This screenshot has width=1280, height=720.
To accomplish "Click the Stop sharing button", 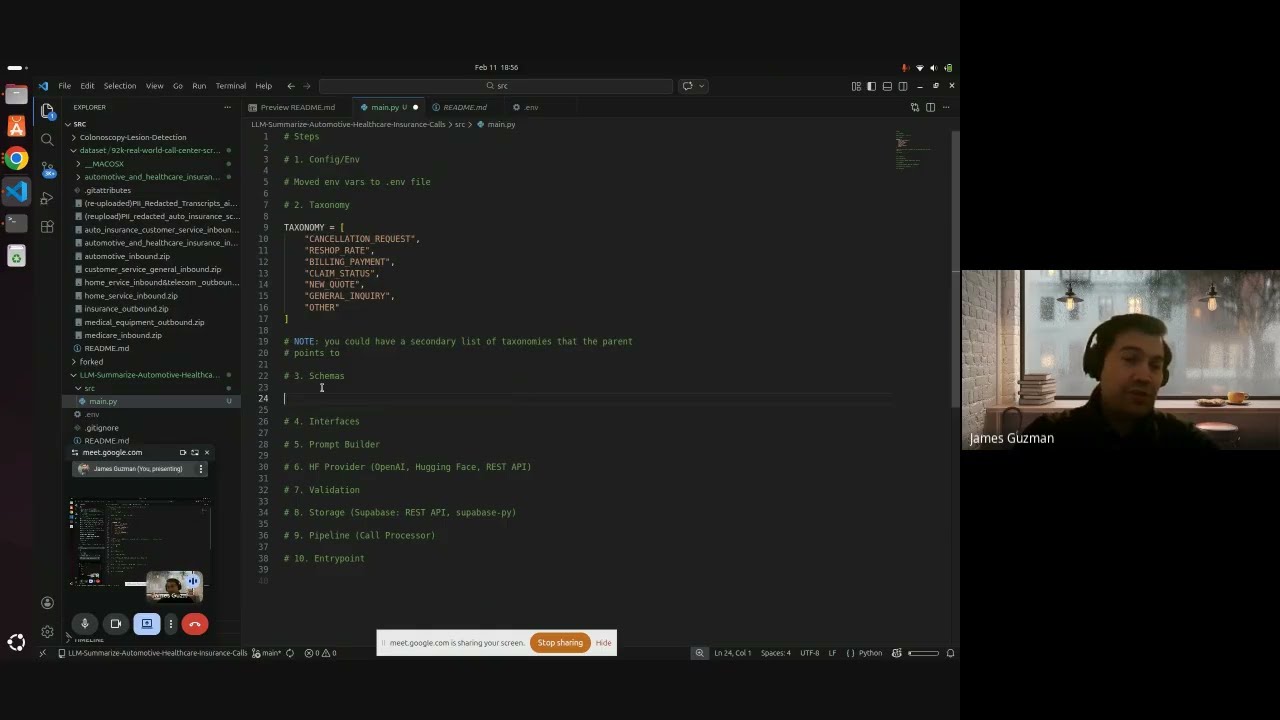I will point(560,643).
